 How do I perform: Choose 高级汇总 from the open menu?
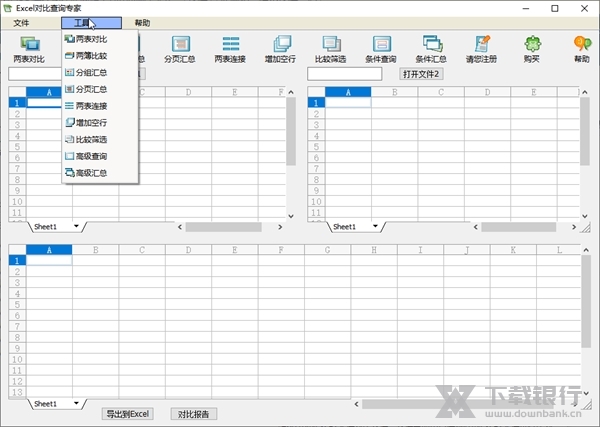click(91, 173)
